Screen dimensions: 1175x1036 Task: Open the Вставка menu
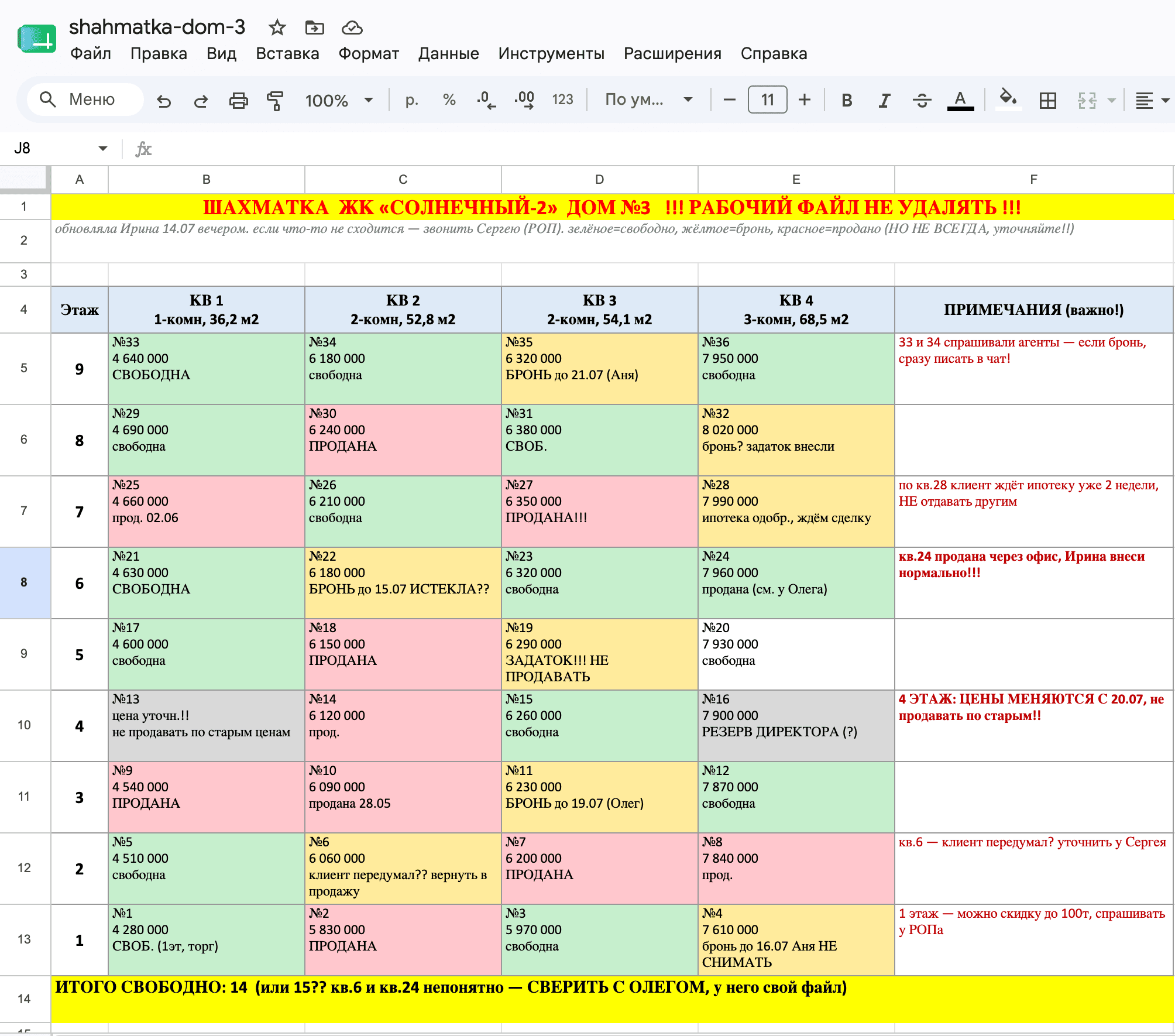pyautogui.click(x=287, y=54)
